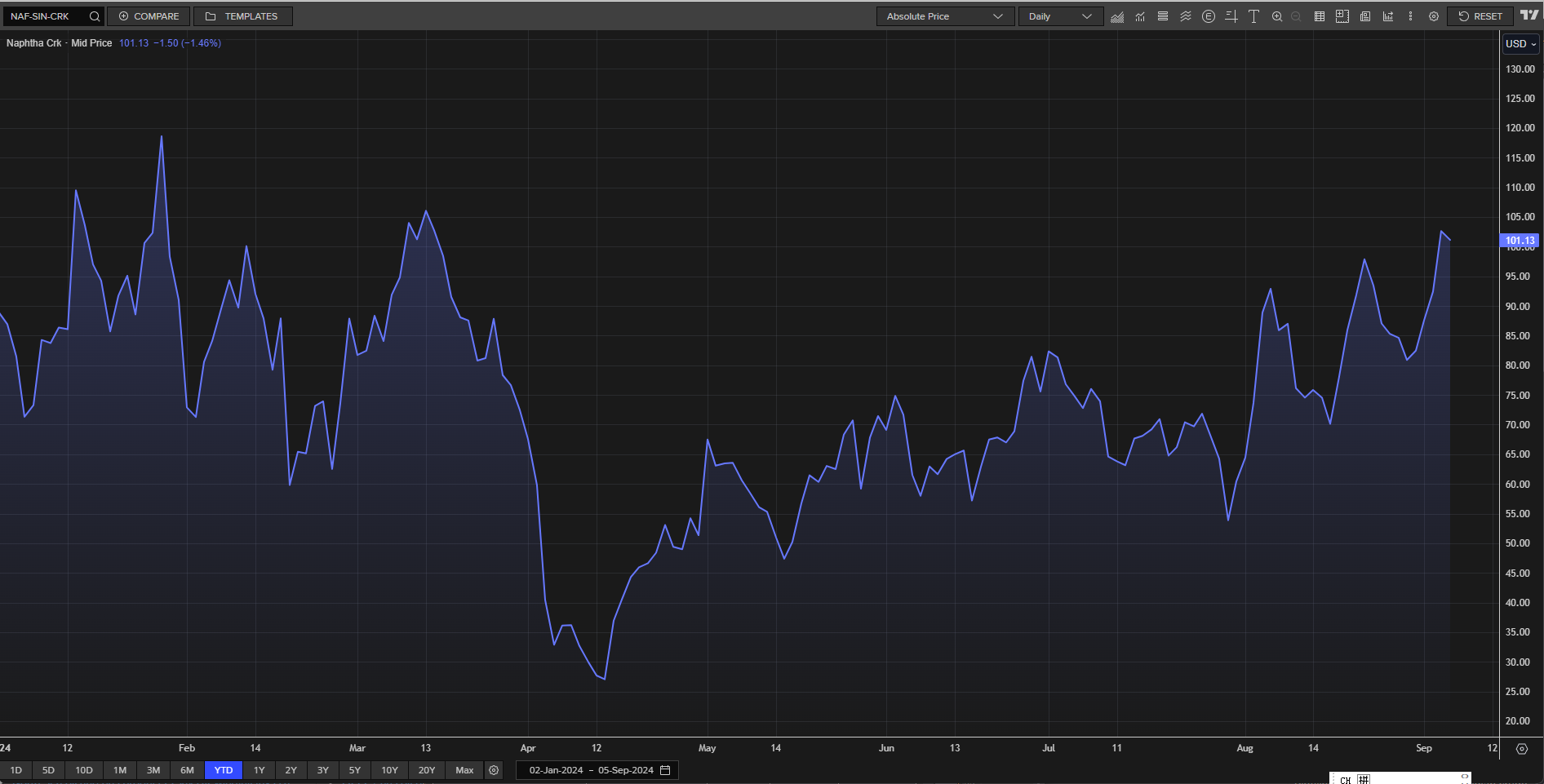Click the search magnifier next to NAF-SIN-CRK
Viewport: 1544px width, 784px height.
pyautogui.click(x=95, y=16)
